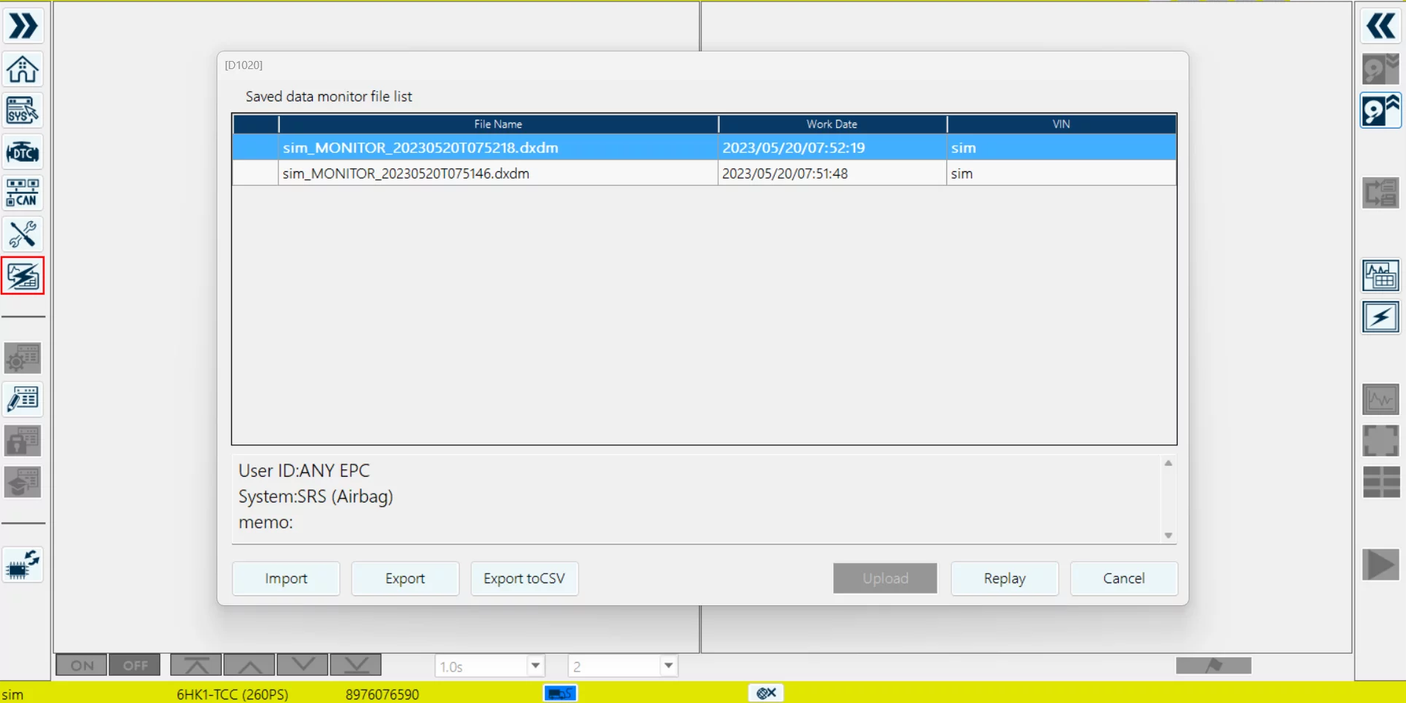This screenshot has height=703, width=1406.
Task: Open the 1.0s interval dropdown
Action: 489,665
